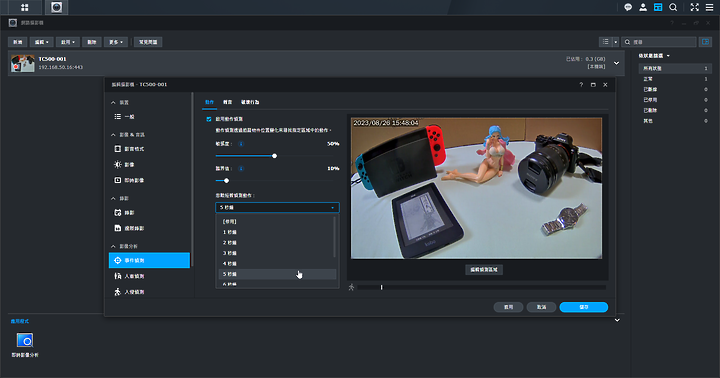This screenshot has height=378, width=720.
Task: Click threshold info icon
Action: (x=241, y=169)
